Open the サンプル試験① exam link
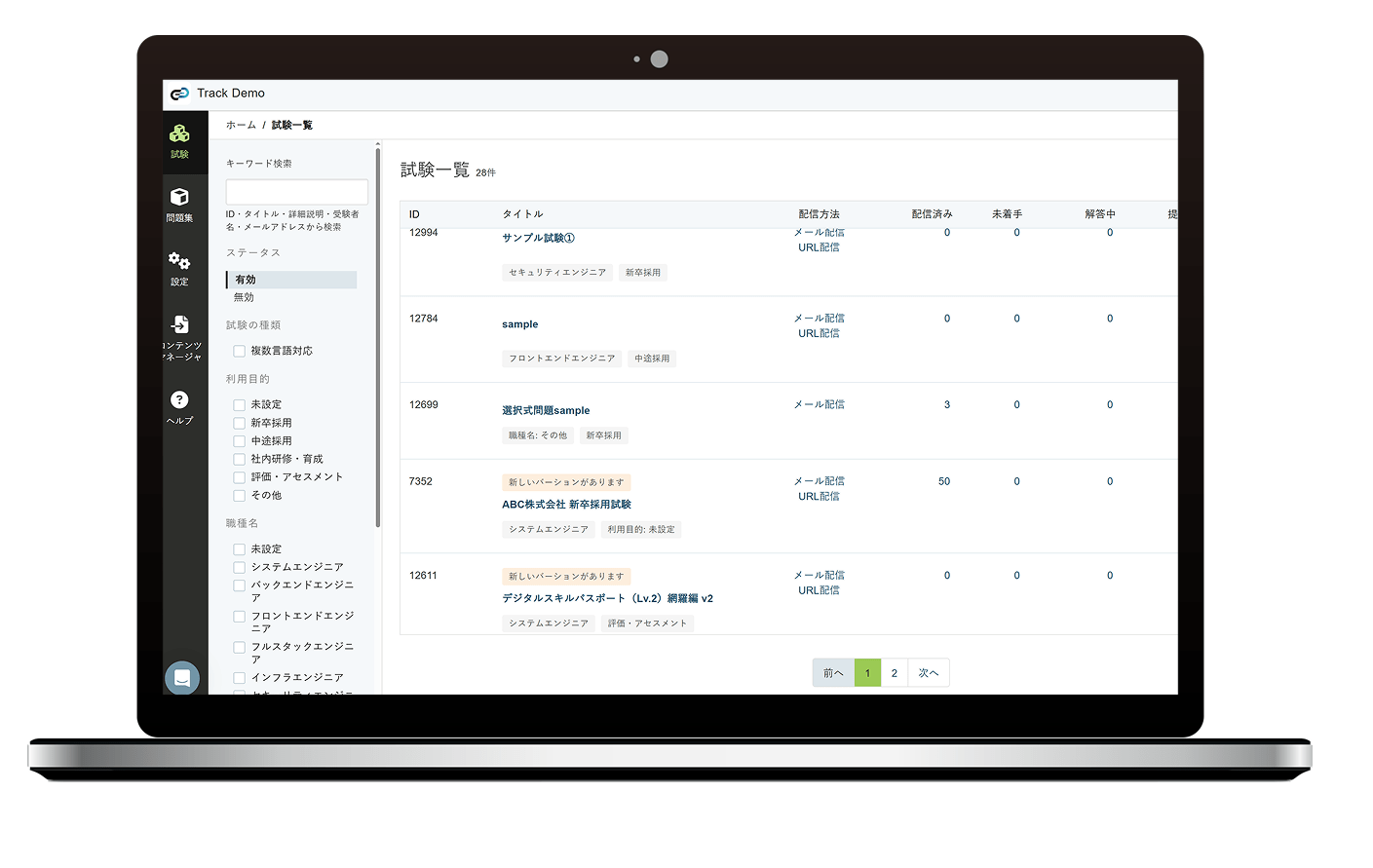The height and width of the screenshot is (868, 1373). coord(538,238)
